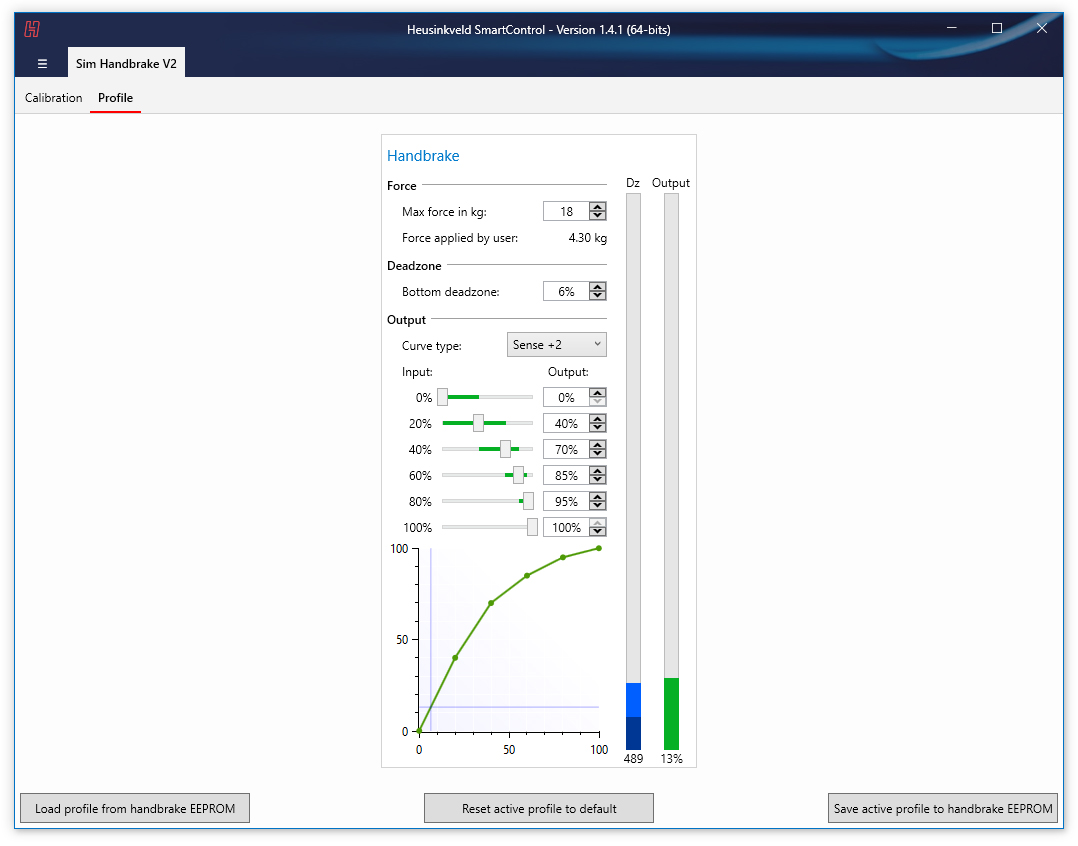Close the SmartControl window
Image resolution: width=1078 pixels, height=846 pixels.
1042,28
